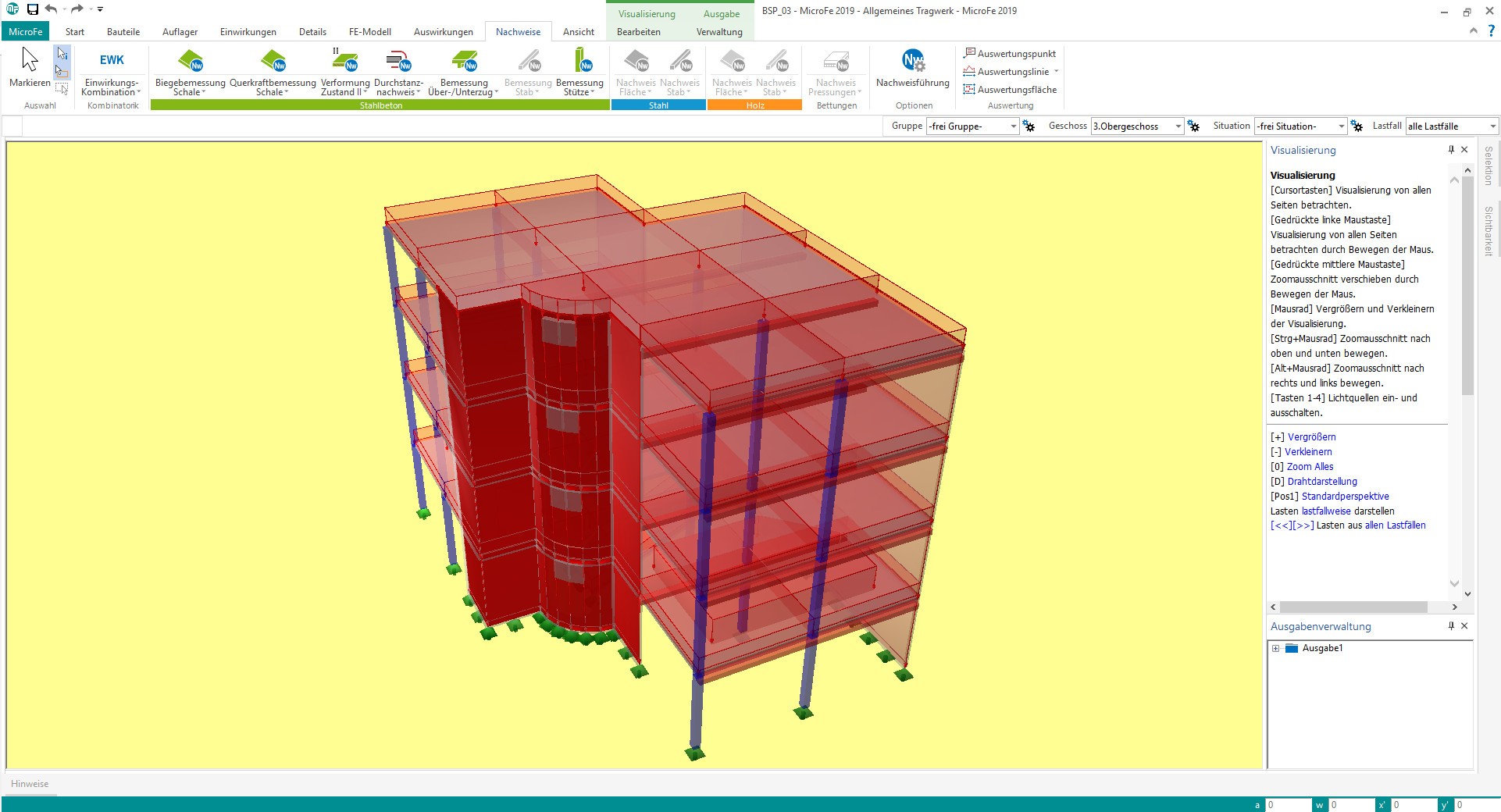Open the EWK Einwirkungs-Kombination tool
The image size is (1501, 812).
(x=112, y=72)
